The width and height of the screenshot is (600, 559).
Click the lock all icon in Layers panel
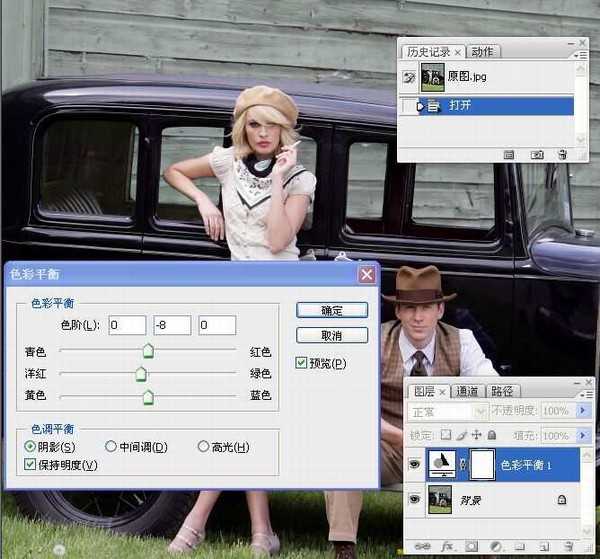pyautogui.click(x=493, y=435)
